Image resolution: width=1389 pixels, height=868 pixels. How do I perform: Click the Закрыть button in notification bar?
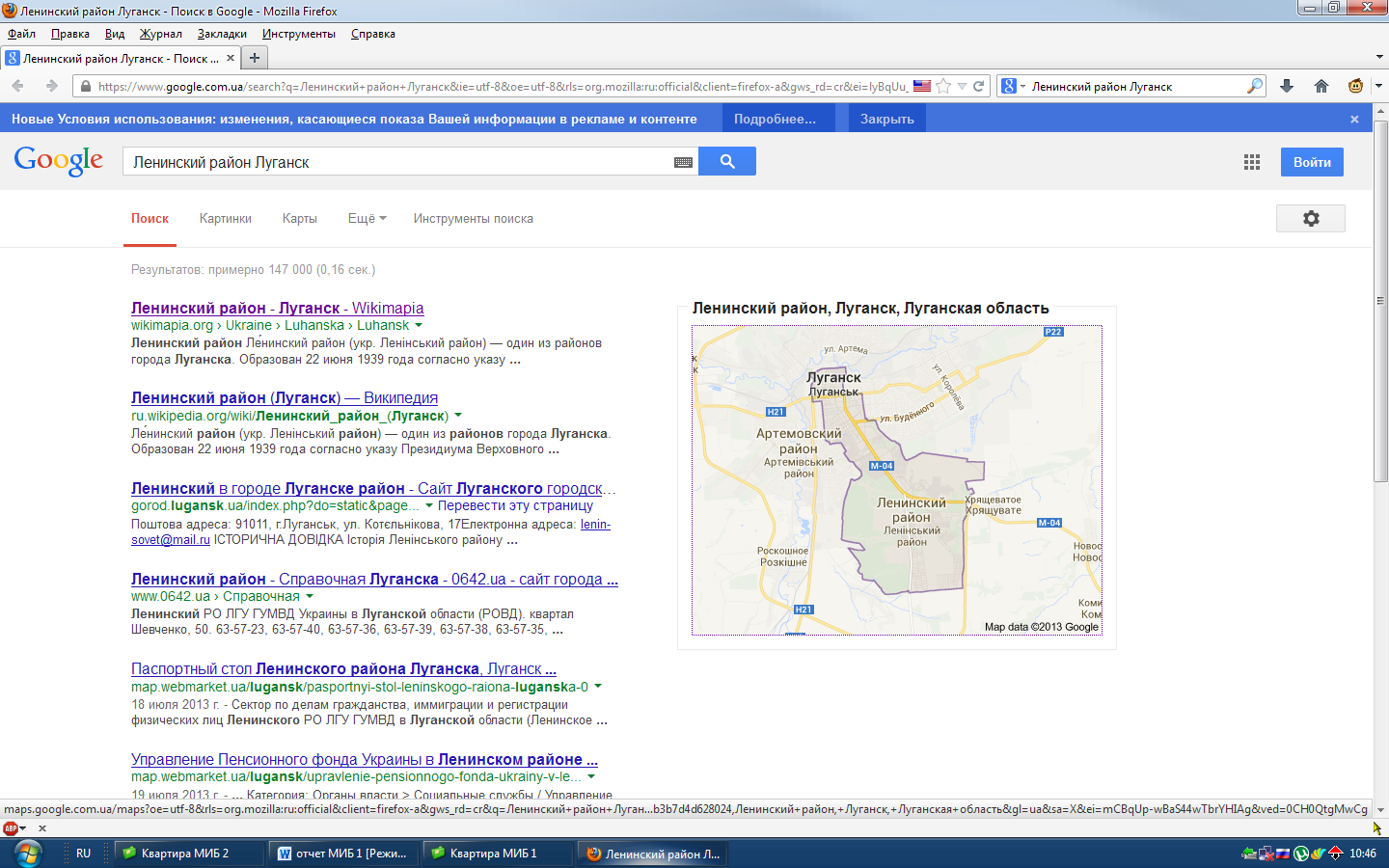(x=887, y=119)
